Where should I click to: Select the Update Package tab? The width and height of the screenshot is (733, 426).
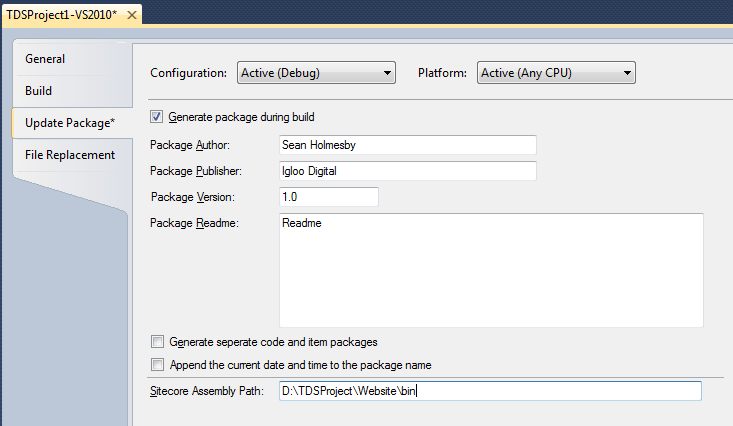pyautogui.click(x=70, y=123)
